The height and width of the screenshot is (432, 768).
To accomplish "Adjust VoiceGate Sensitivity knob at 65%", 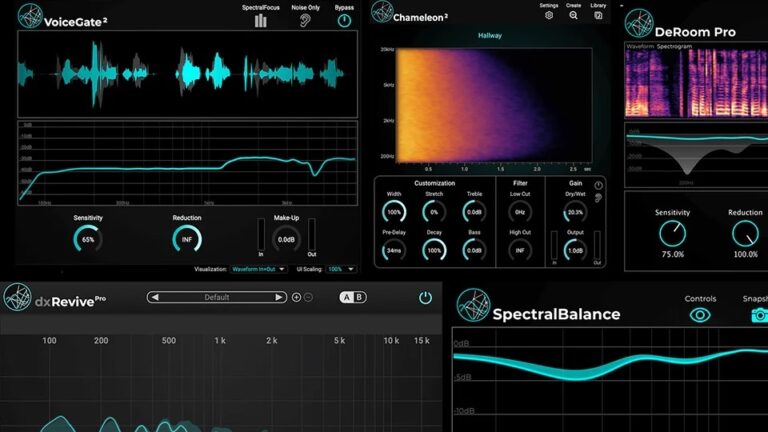I will (88, 240).
